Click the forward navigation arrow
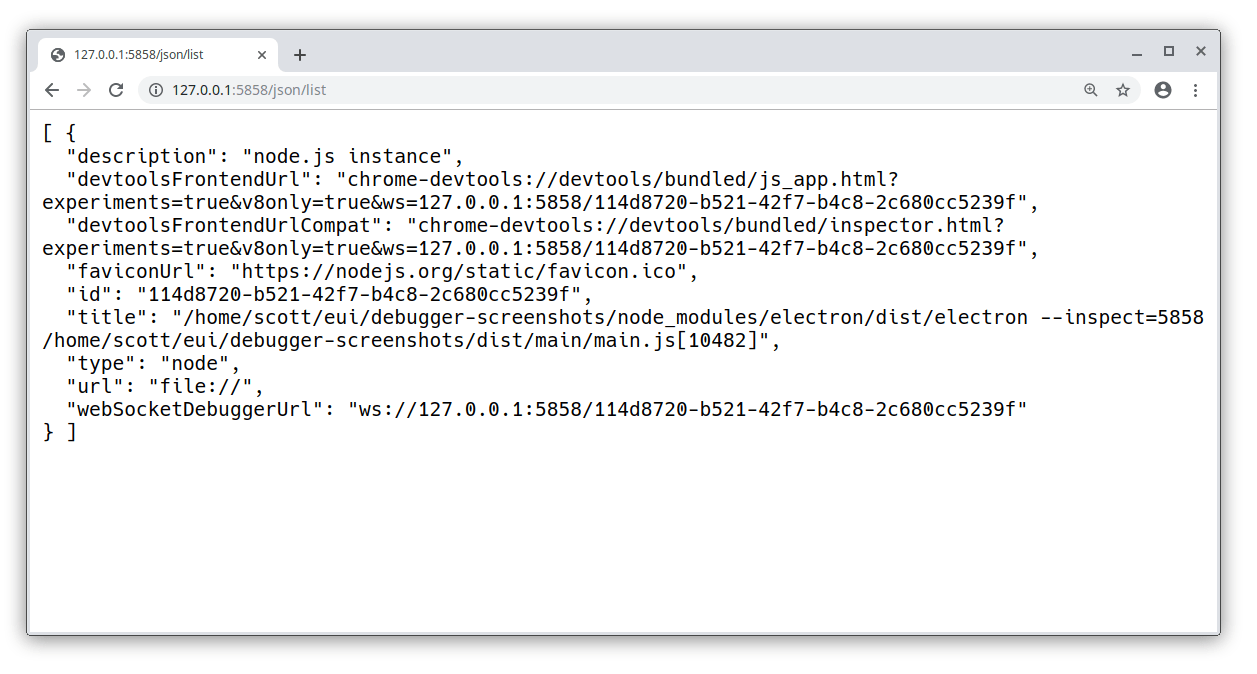This screenshot has height=674, width=1257. pos(84,90)
